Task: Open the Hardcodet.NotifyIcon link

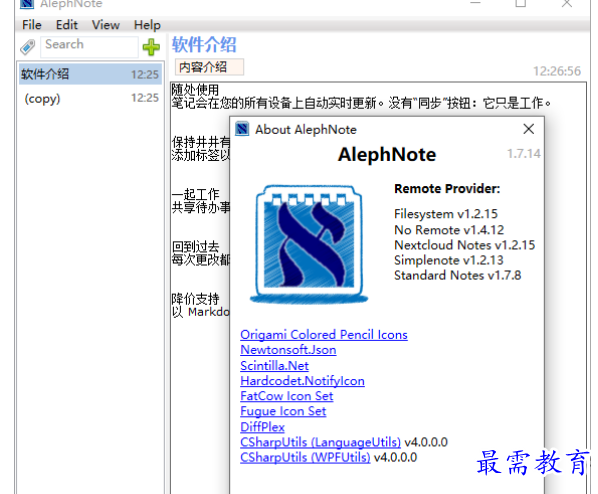Action: tap(302, 381)
